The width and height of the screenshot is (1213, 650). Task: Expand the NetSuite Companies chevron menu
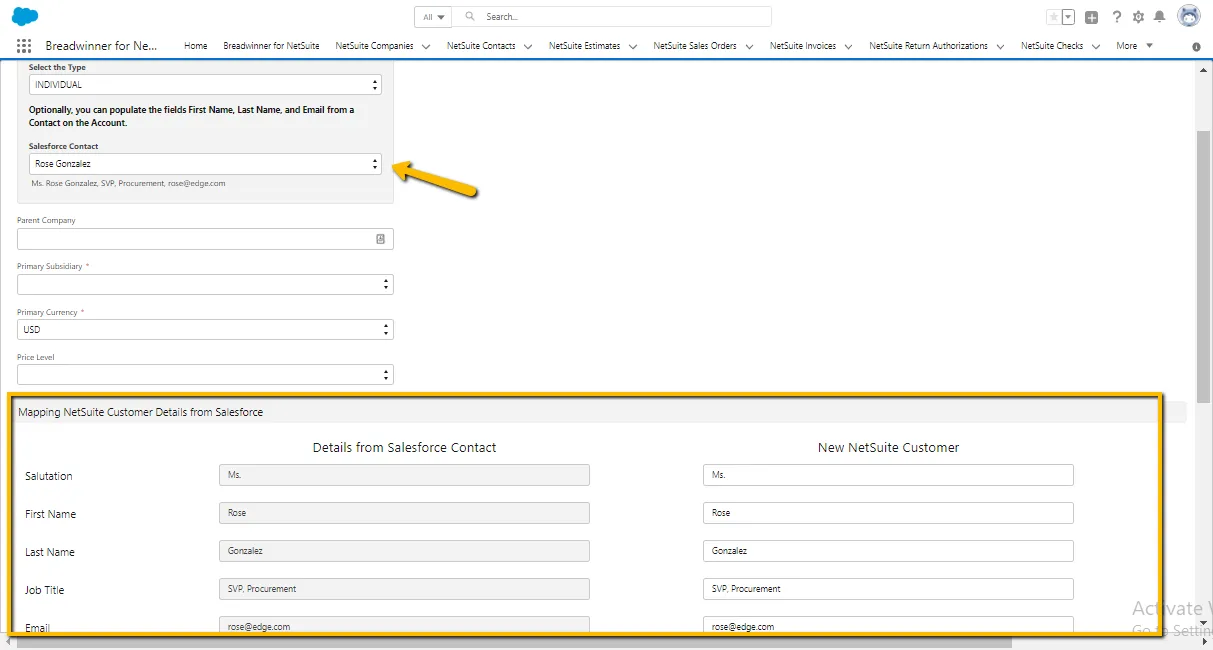[x=426, y=46]
